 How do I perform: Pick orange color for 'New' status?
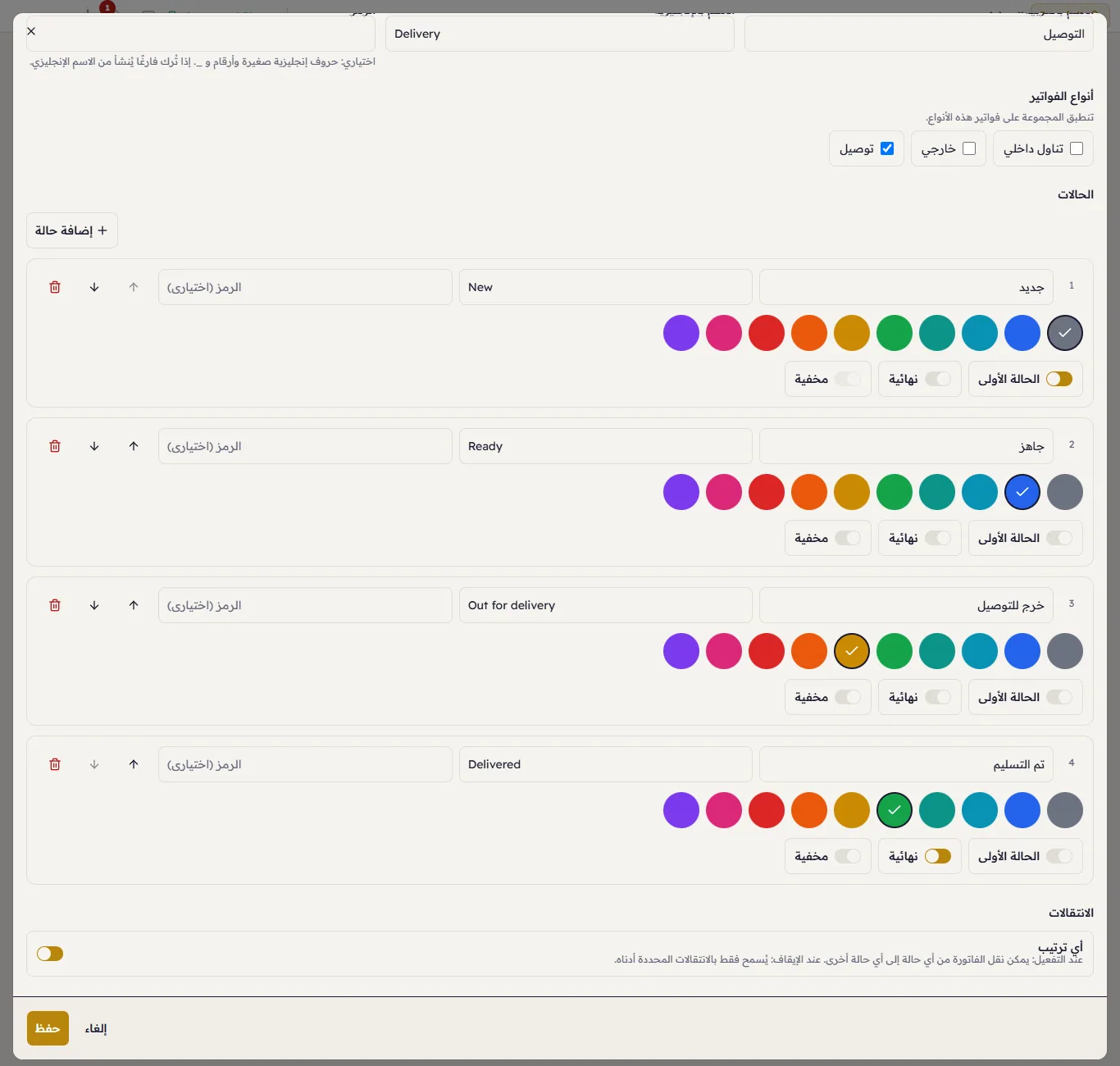[x=809, y=333]
